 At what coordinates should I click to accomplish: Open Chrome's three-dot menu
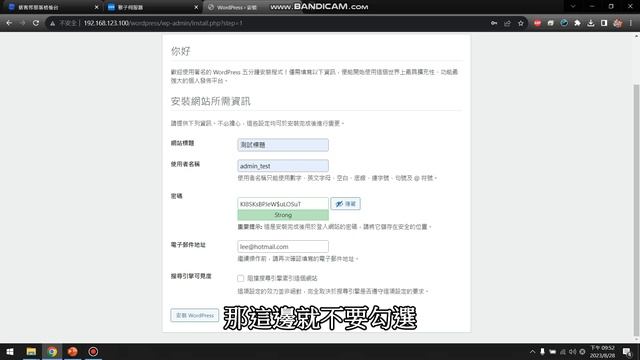(631, 23)
